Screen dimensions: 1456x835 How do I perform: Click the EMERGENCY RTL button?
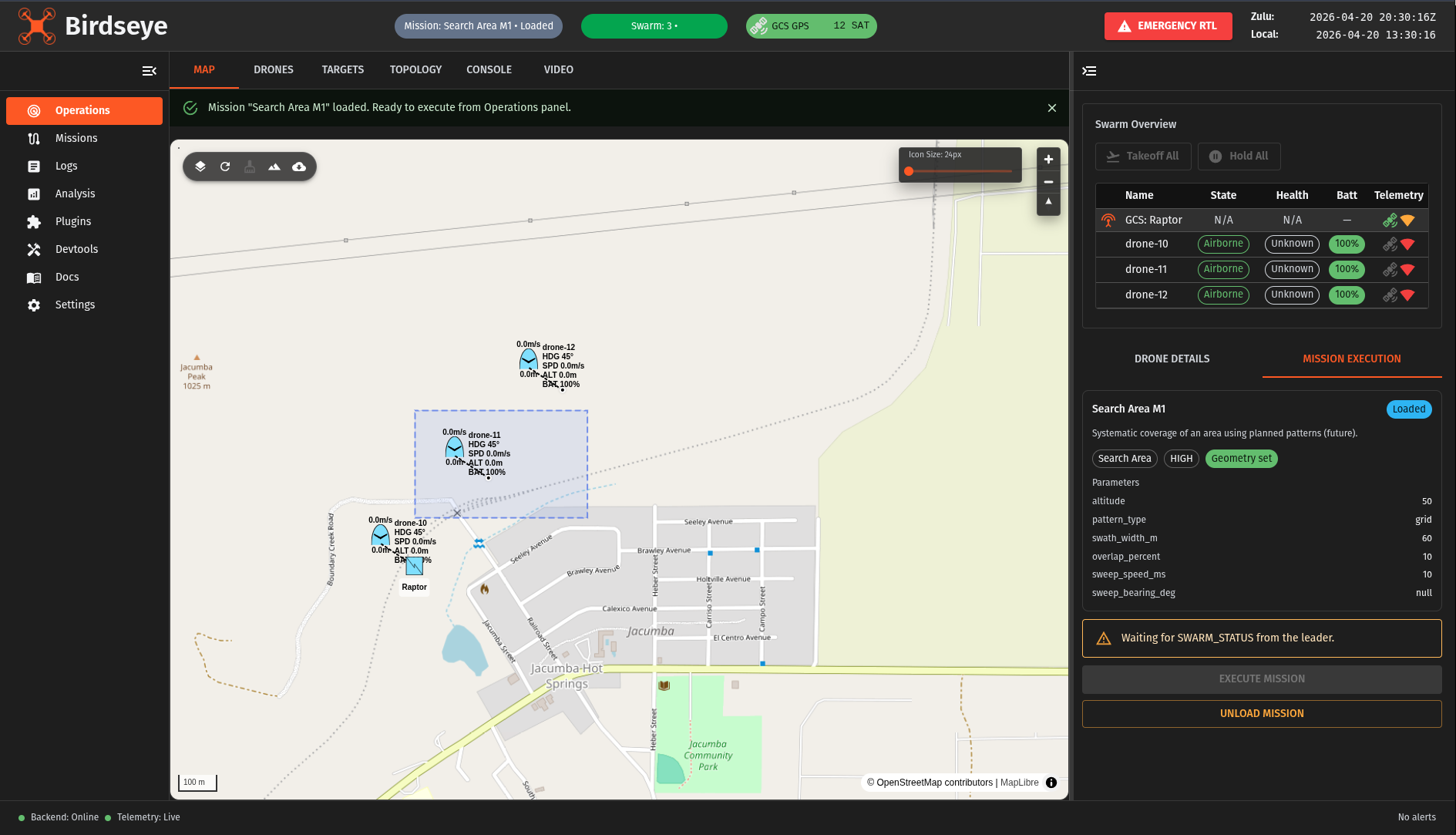pyautogui.click(x=1168, y=26)
